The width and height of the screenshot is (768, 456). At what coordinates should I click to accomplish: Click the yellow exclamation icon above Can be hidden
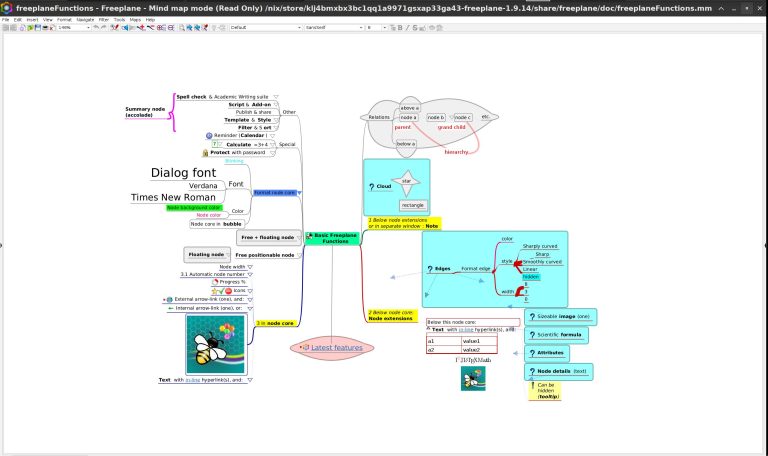pyautogui.click(x=531, y=385)
